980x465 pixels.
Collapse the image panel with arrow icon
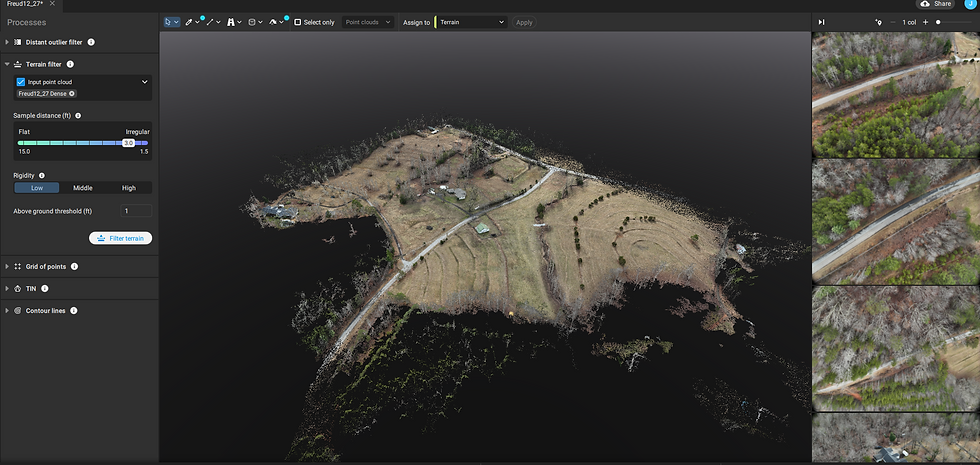(821, 22)
